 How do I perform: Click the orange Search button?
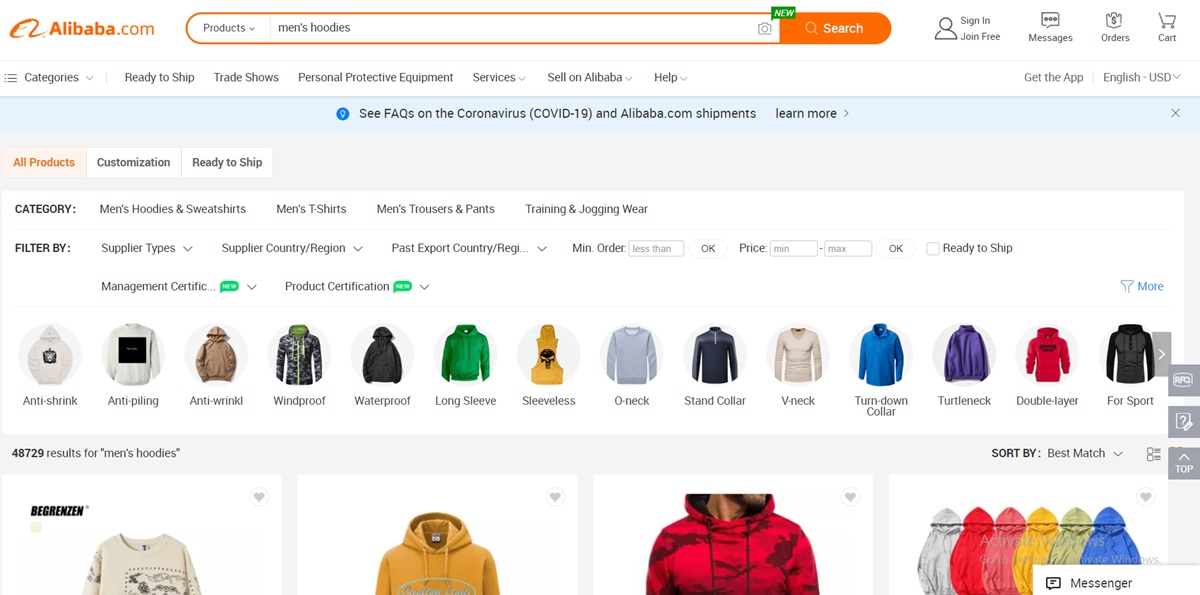[x=834, y=29]
